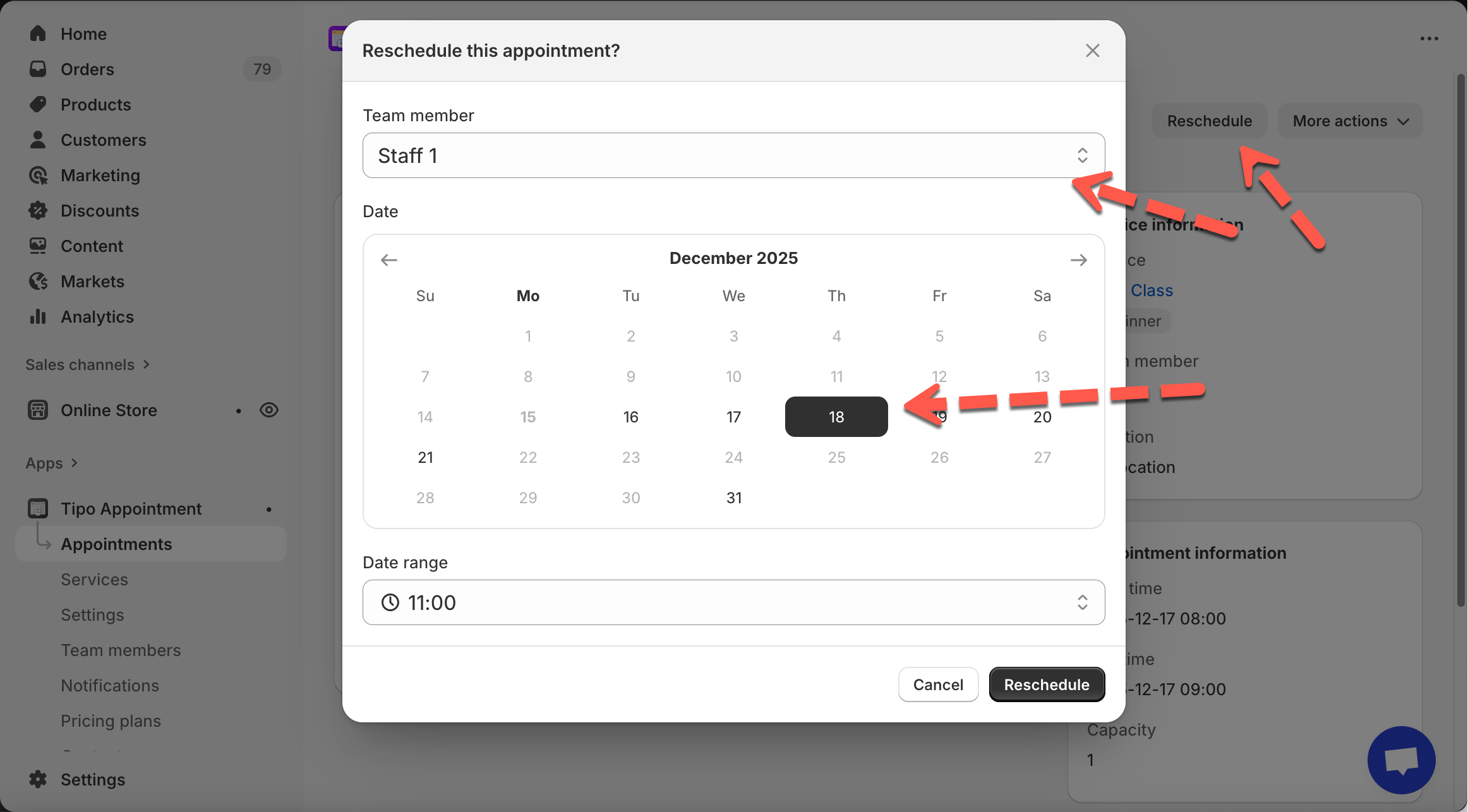This screenshot has height=812, width=1468.
Task: Expand the Sales channels section
Action: tap(87, 364)
